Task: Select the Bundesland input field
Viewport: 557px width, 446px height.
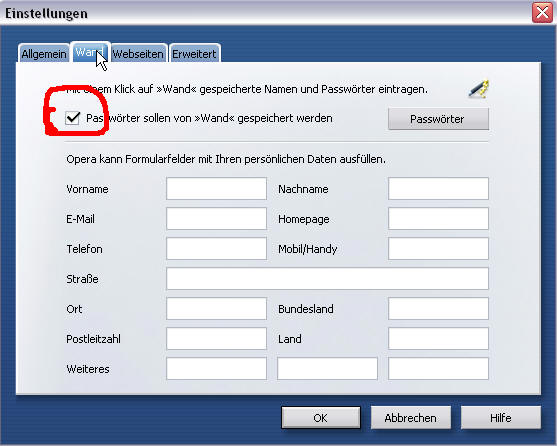Action: coord(438,309)
